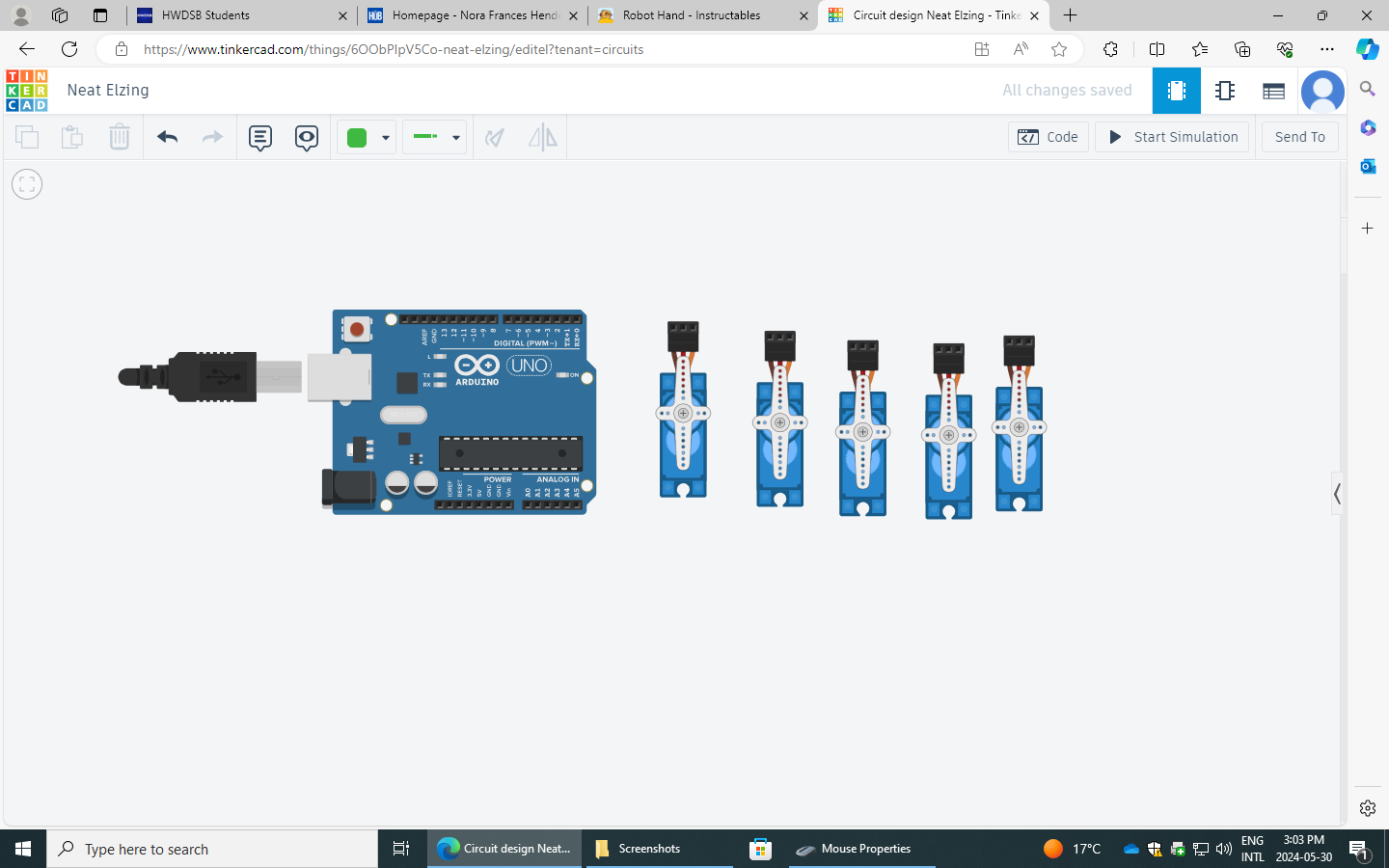The height and width of the screenshot is (868, 1389).
Task: Switch to Circuit view
Action: click(1177, 91)
